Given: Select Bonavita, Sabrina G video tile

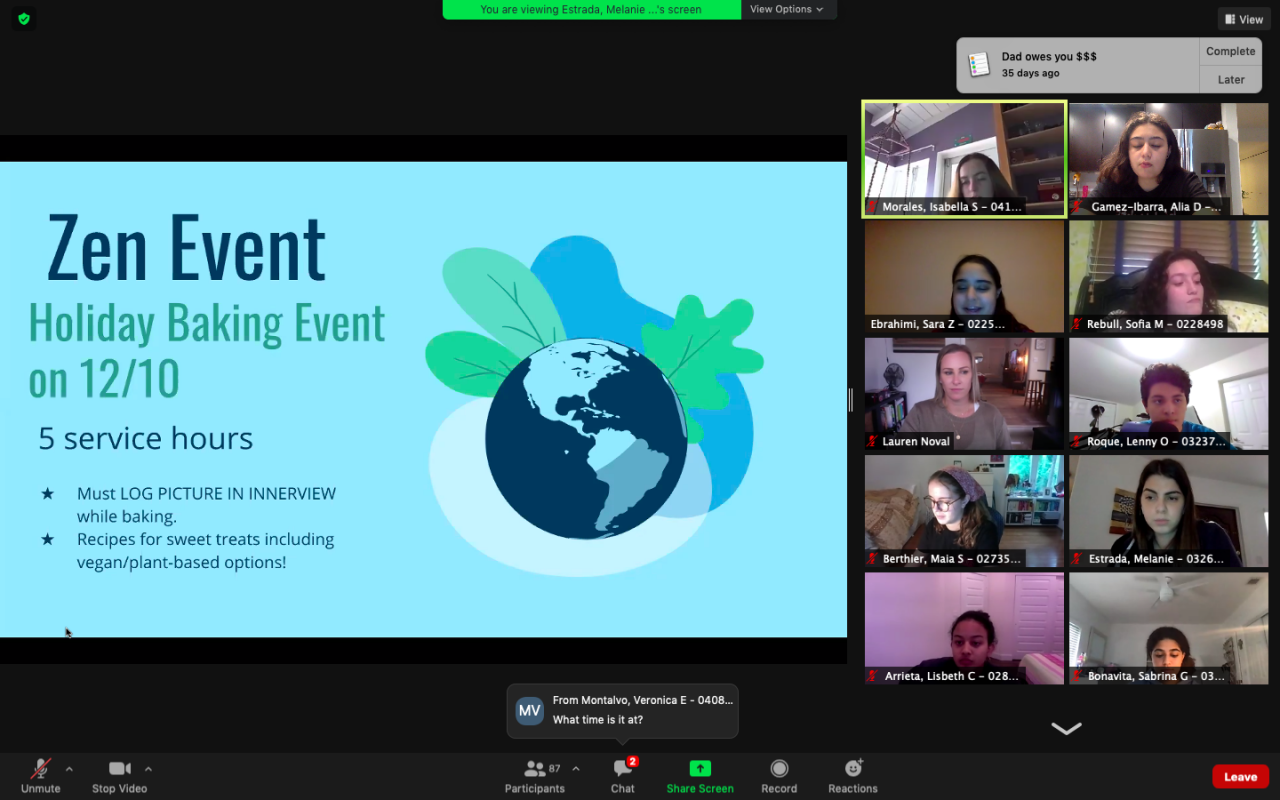Looking at the screenshot, I should click(x=1168, y=628).
